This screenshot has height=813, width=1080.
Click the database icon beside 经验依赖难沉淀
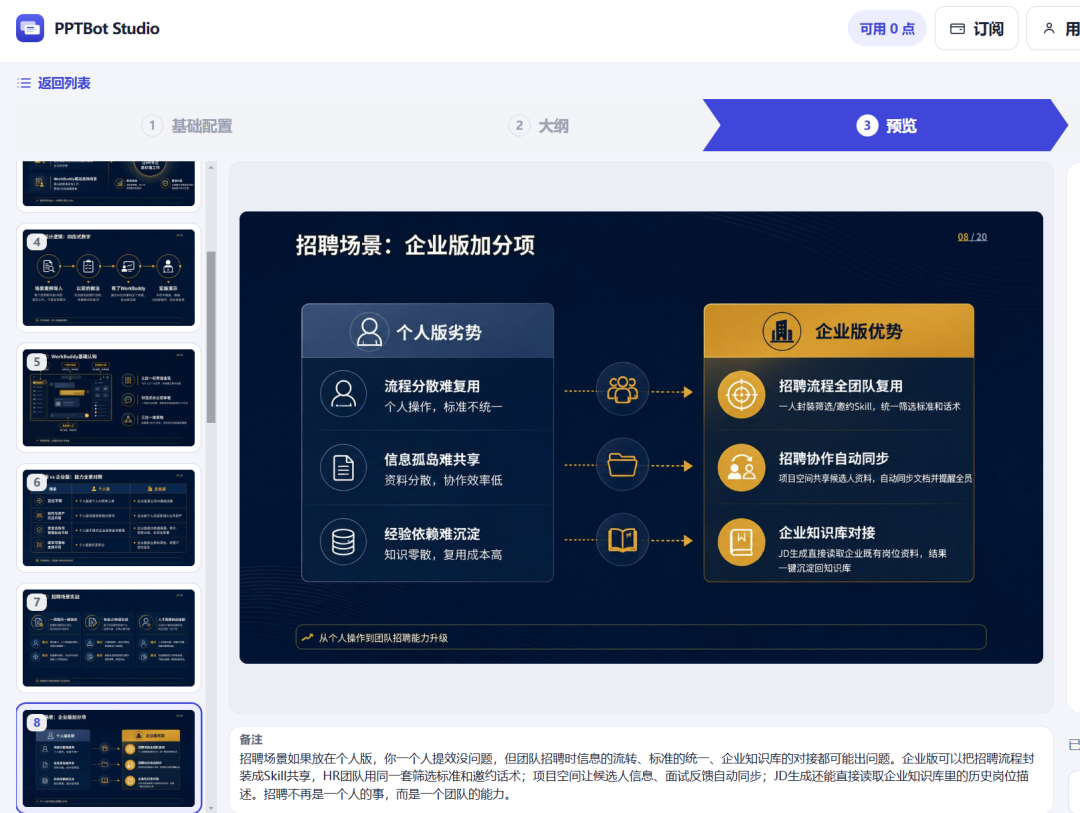pyautogui.click(x=343, y=542)
